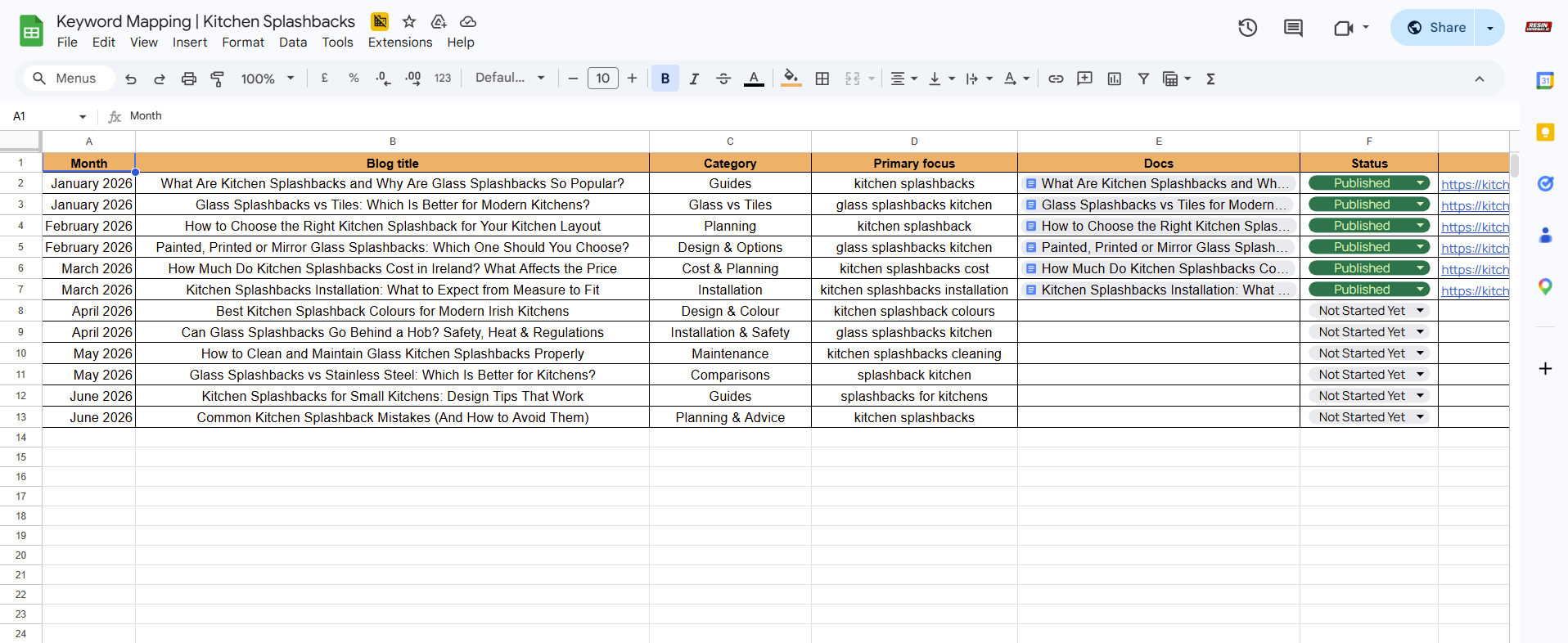Open the font family dropdown
Screen dimensions: 1568x643
[510, 78]
